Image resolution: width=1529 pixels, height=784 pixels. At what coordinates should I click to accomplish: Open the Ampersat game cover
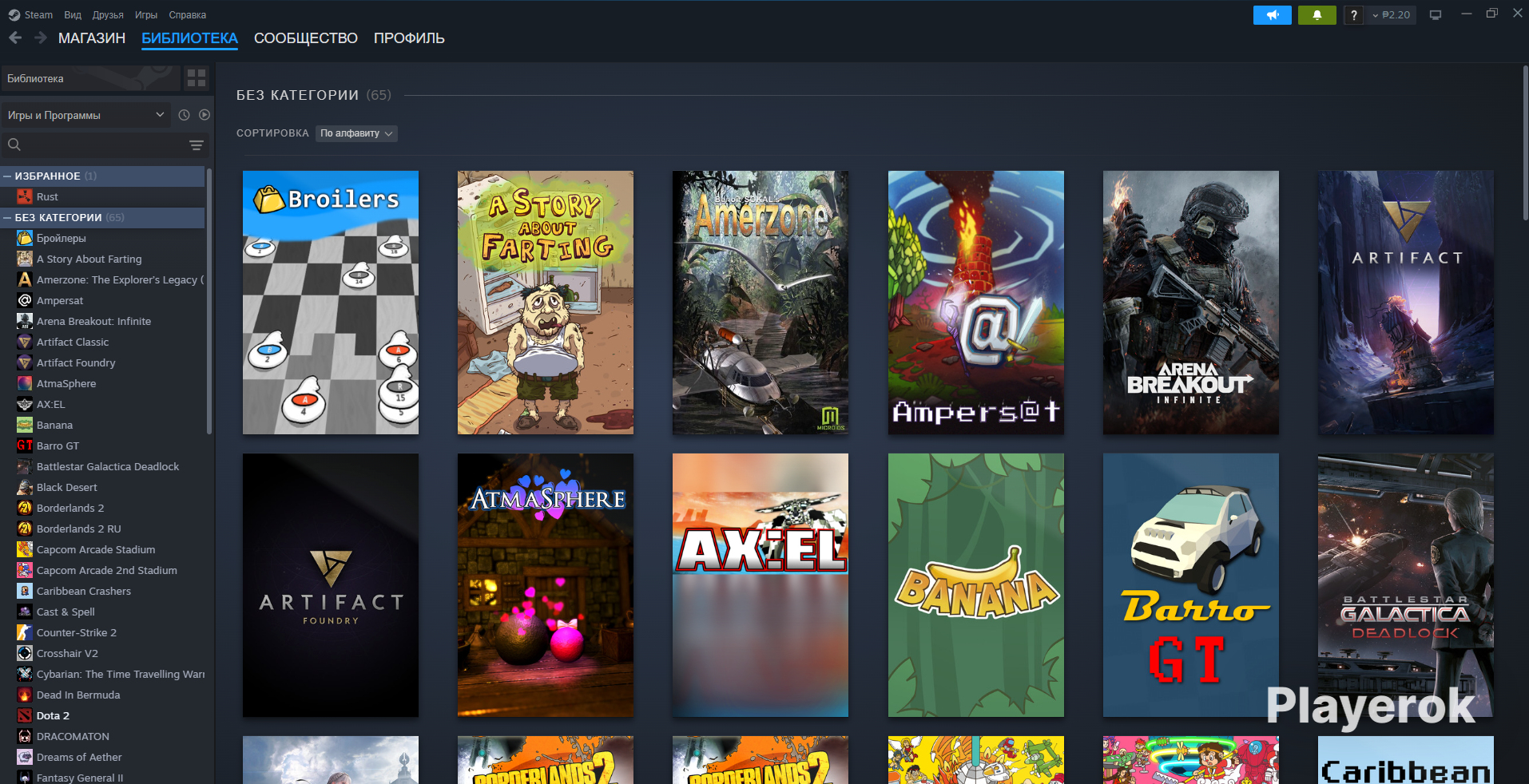point(976,303)
